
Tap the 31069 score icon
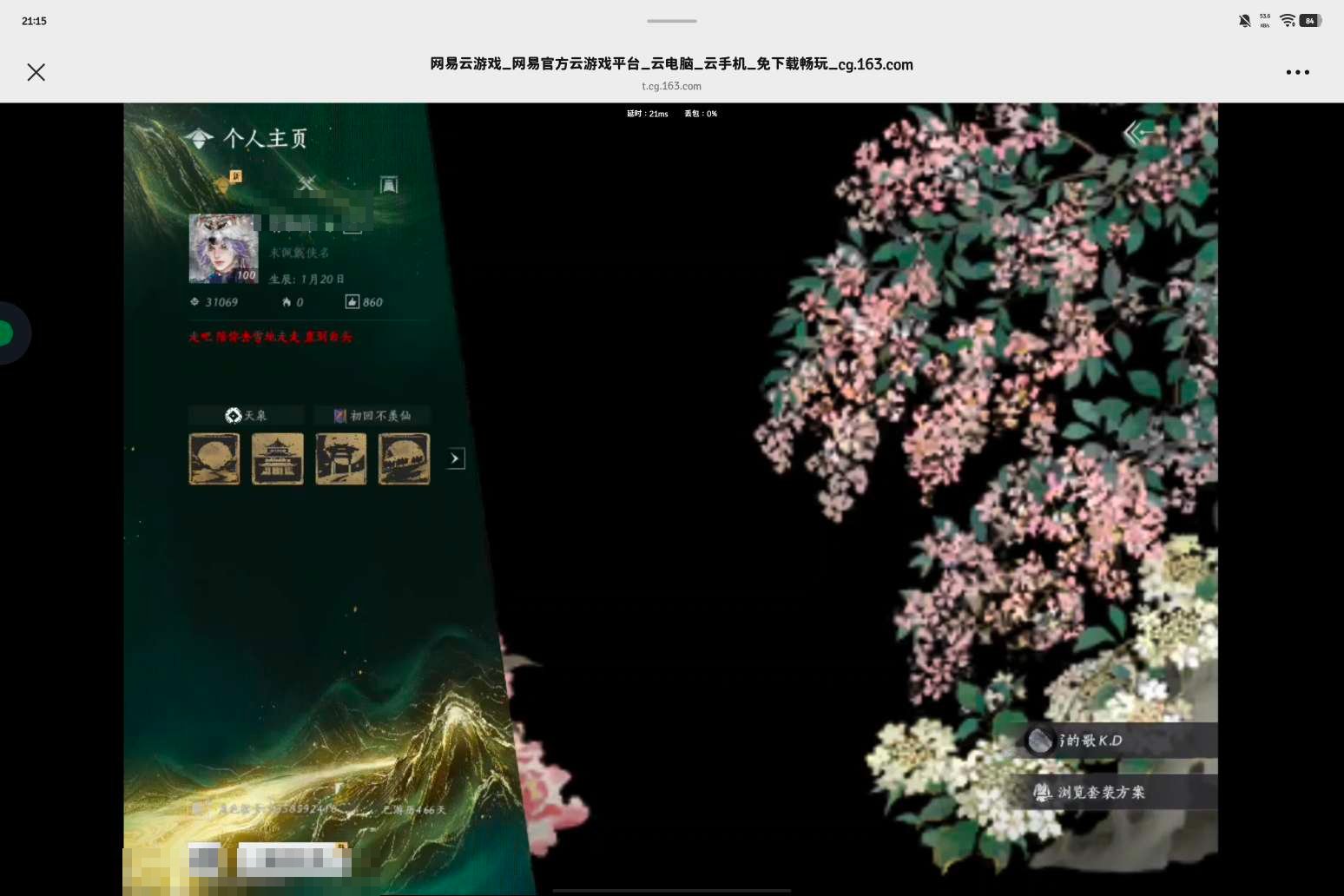point(194,302)
